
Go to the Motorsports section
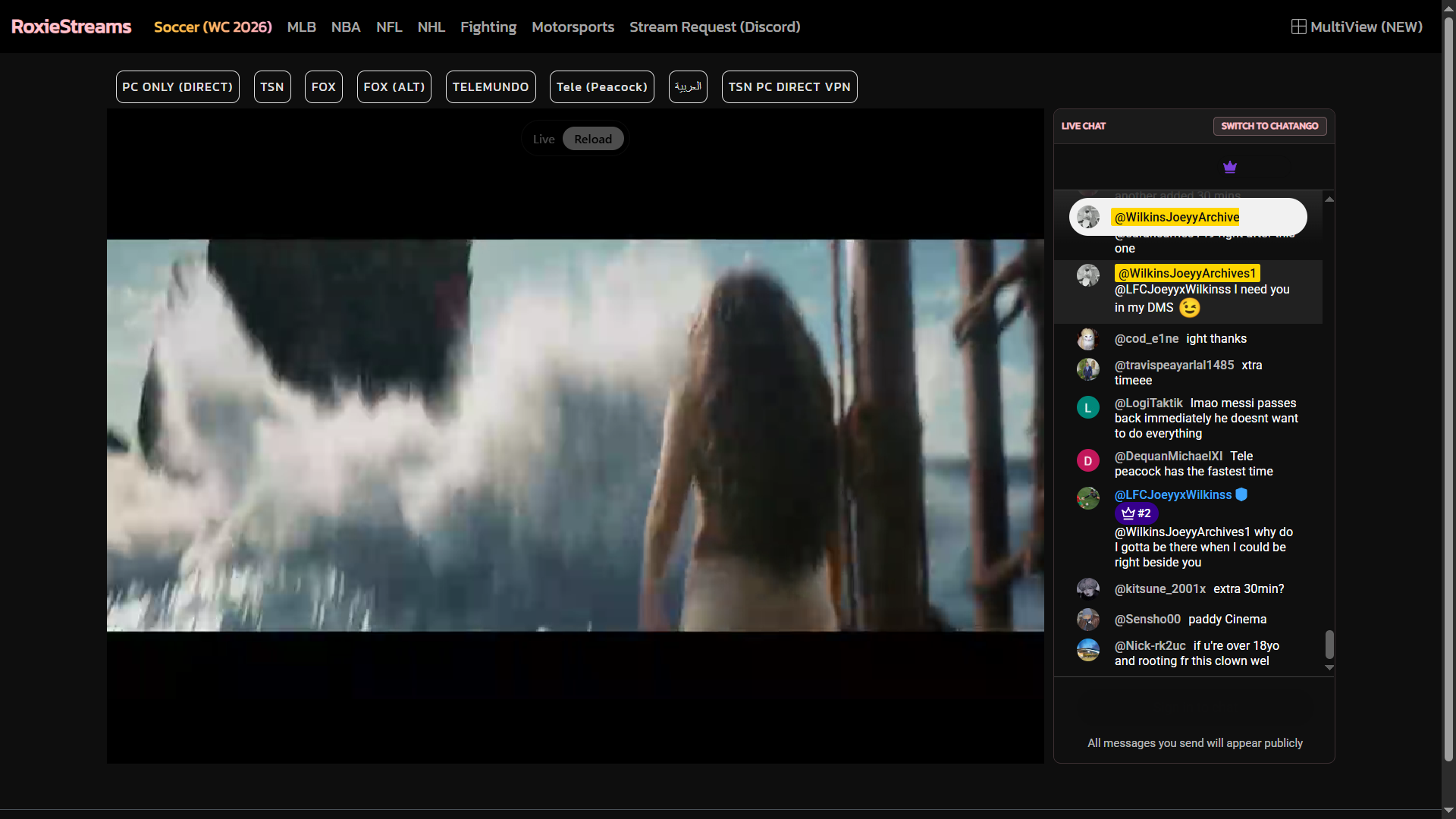coord(573,27)
